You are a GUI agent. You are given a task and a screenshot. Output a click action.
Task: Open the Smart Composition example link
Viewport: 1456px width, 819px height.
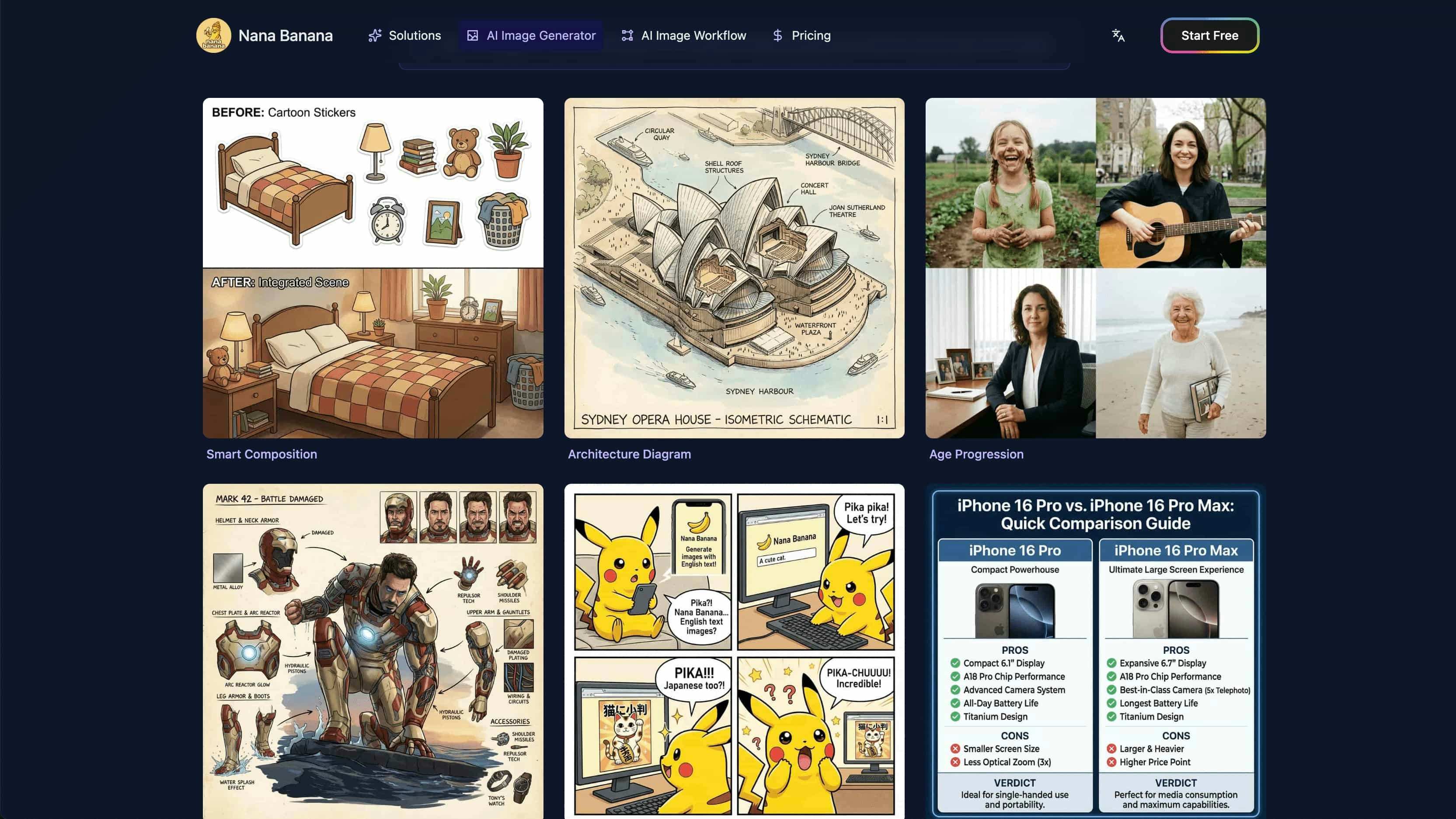click(262, 454)
